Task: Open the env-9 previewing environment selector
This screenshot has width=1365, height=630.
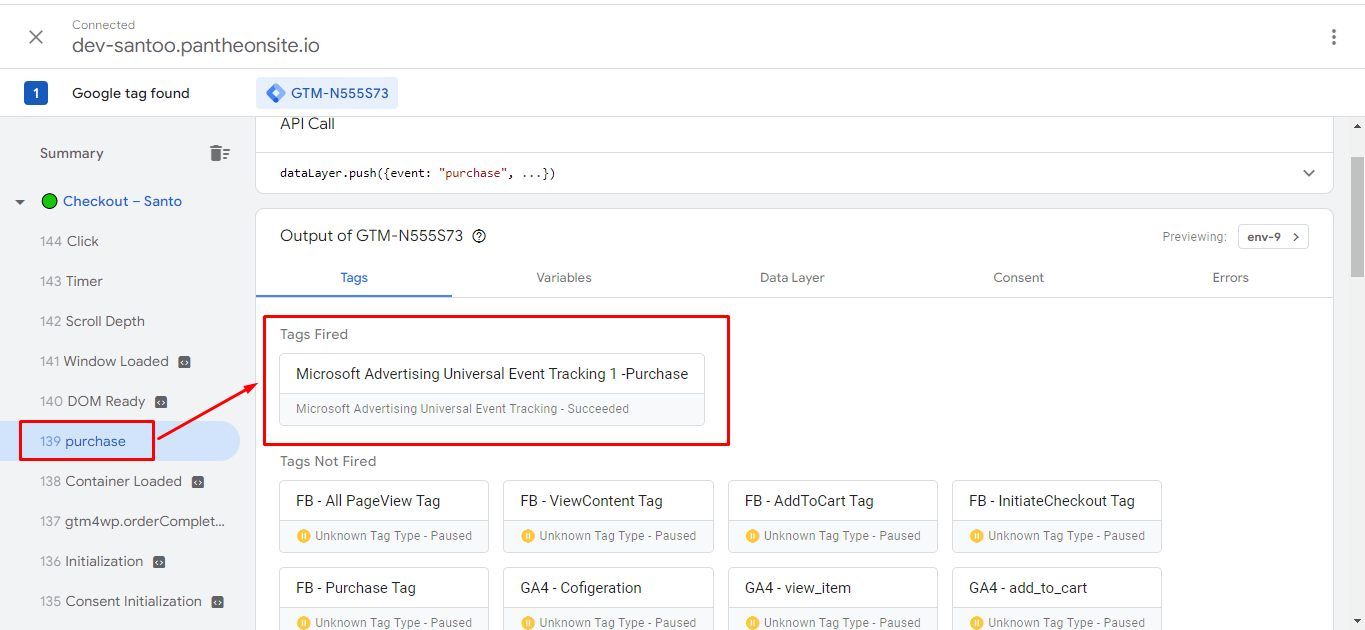Action: click(x=1273, y=237)
